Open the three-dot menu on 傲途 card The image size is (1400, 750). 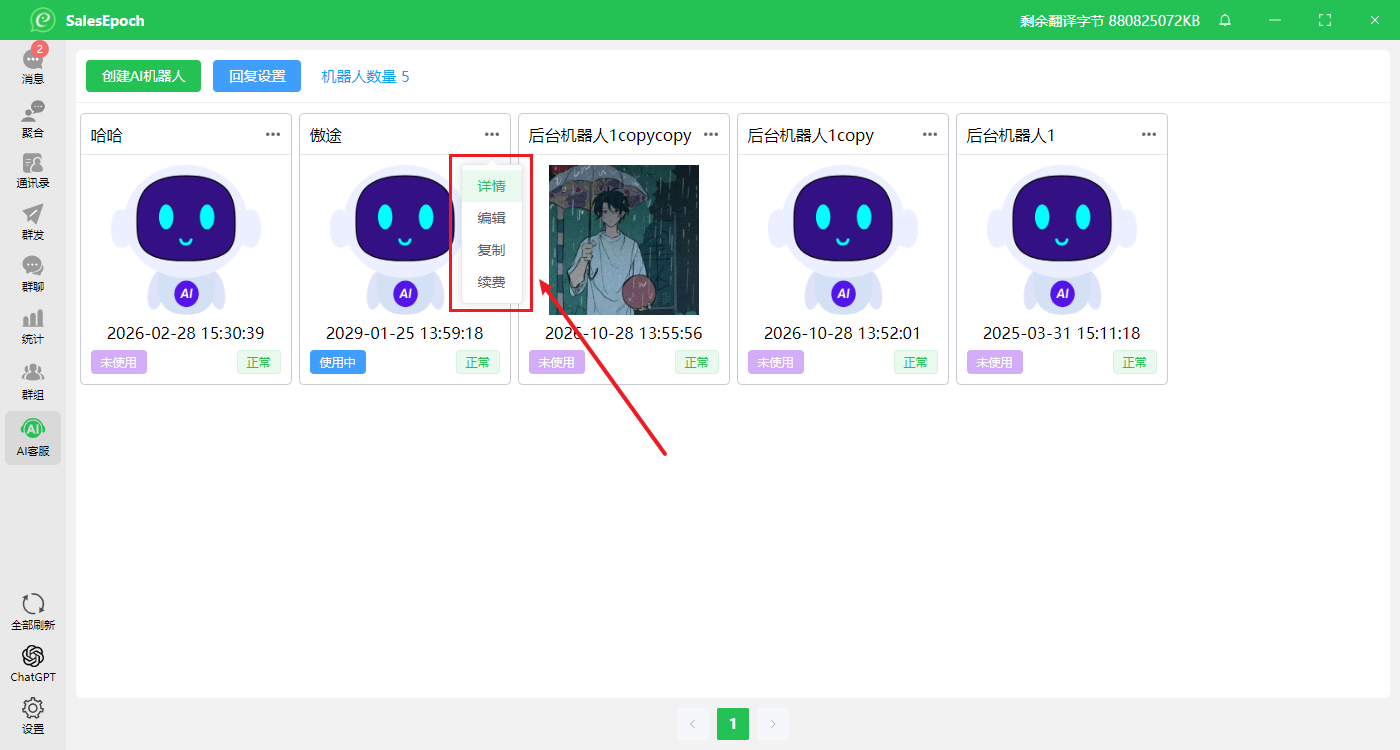tap(492, 134)
